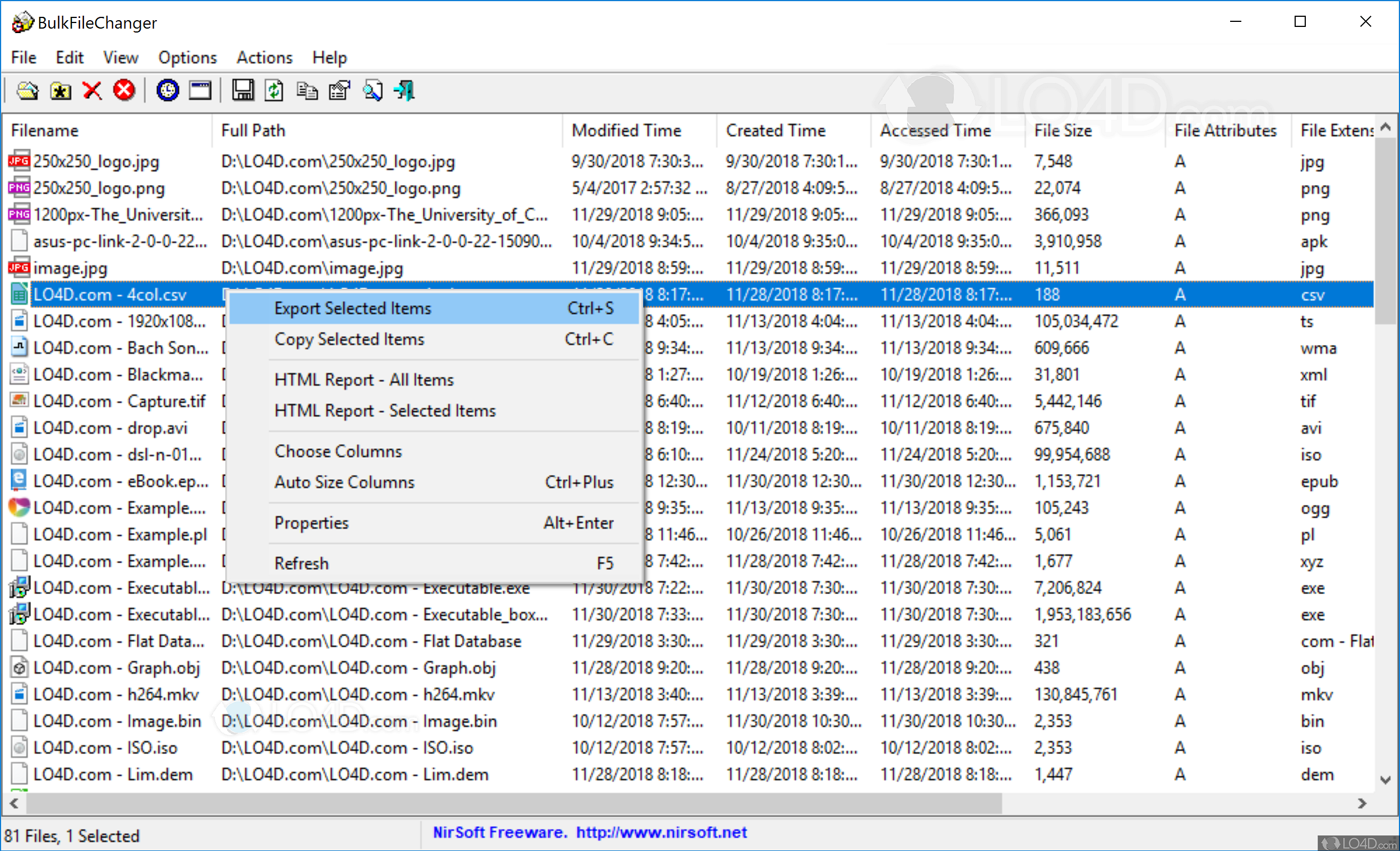The height and width of the screenshot is (851, 1400).
Task: Find files with the magnifier document icon
Action: pos(372,90)
